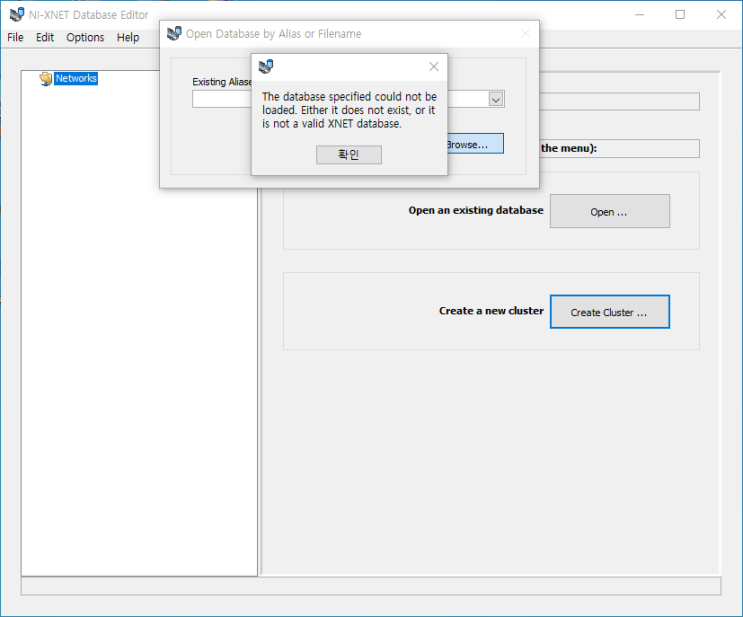The image size is (743, 617).
Task: Click the Open Database dialog title icon
Action: (174, 33)
